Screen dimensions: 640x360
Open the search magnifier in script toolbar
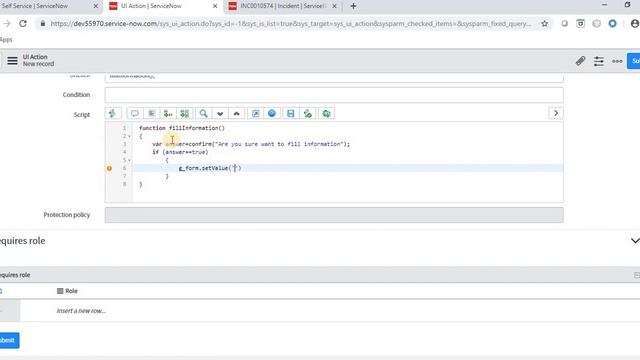click(x=203, y=113)
